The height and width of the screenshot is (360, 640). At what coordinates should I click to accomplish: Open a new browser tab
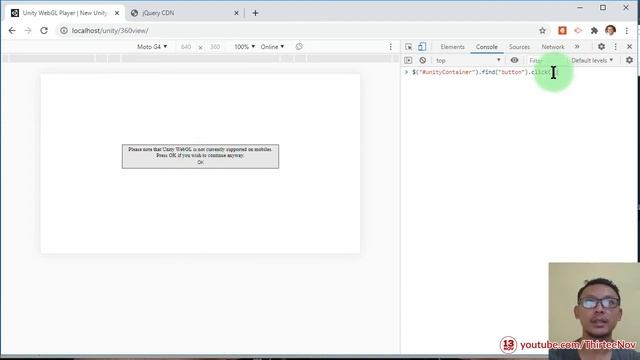(x=255, y=13)
